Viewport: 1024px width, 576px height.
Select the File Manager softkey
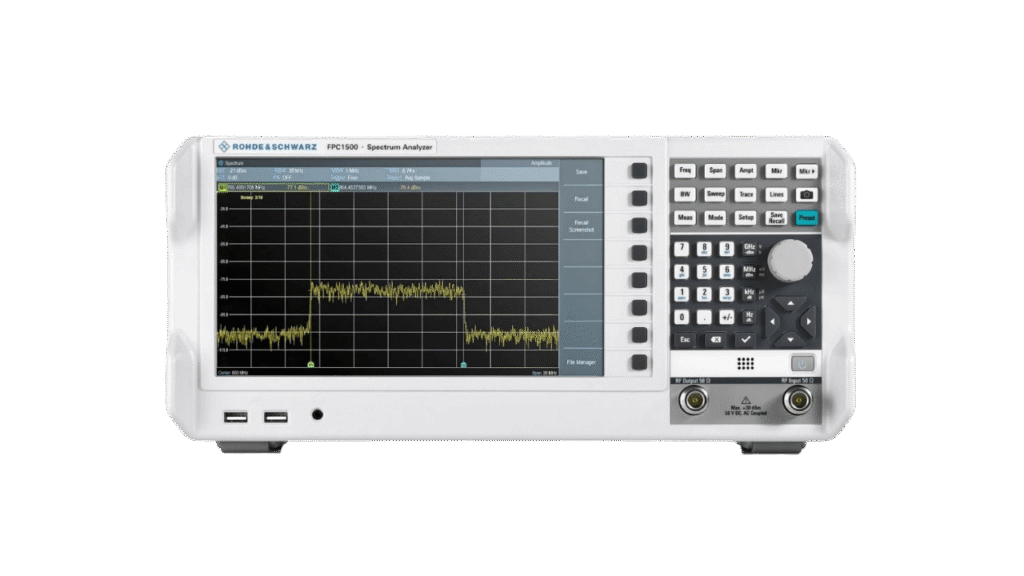tap(581, 362)
